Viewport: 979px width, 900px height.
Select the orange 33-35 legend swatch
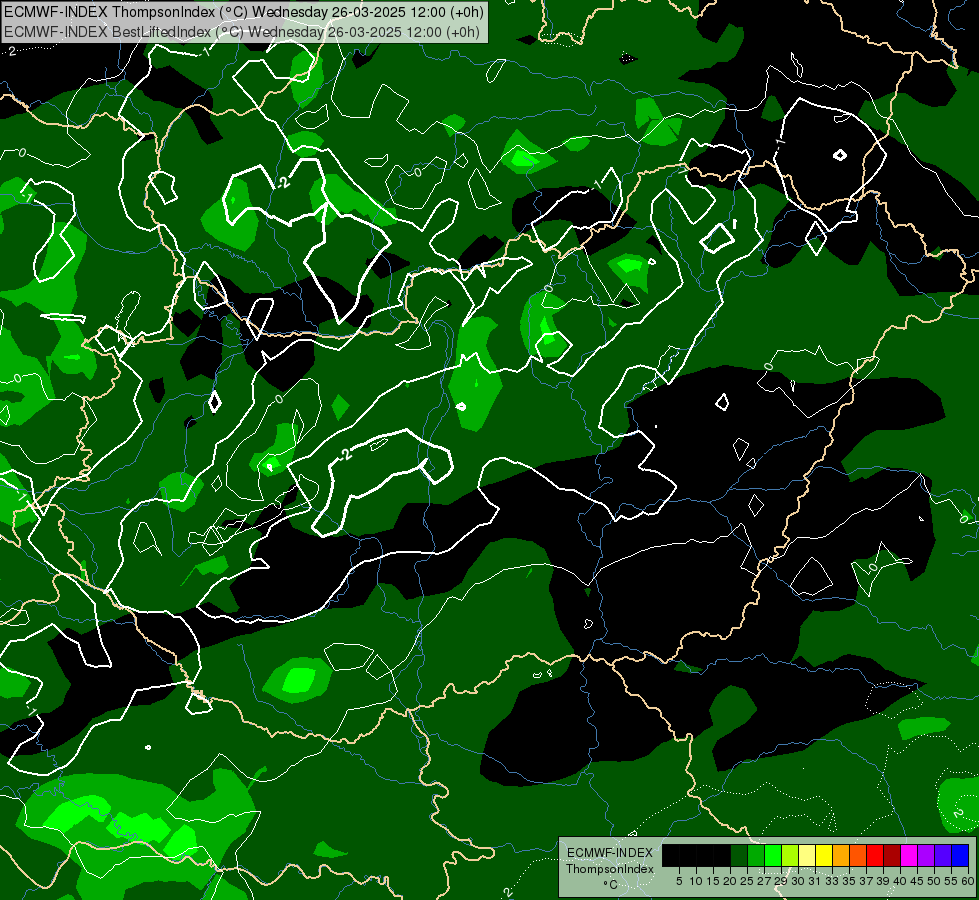[841, 855]
